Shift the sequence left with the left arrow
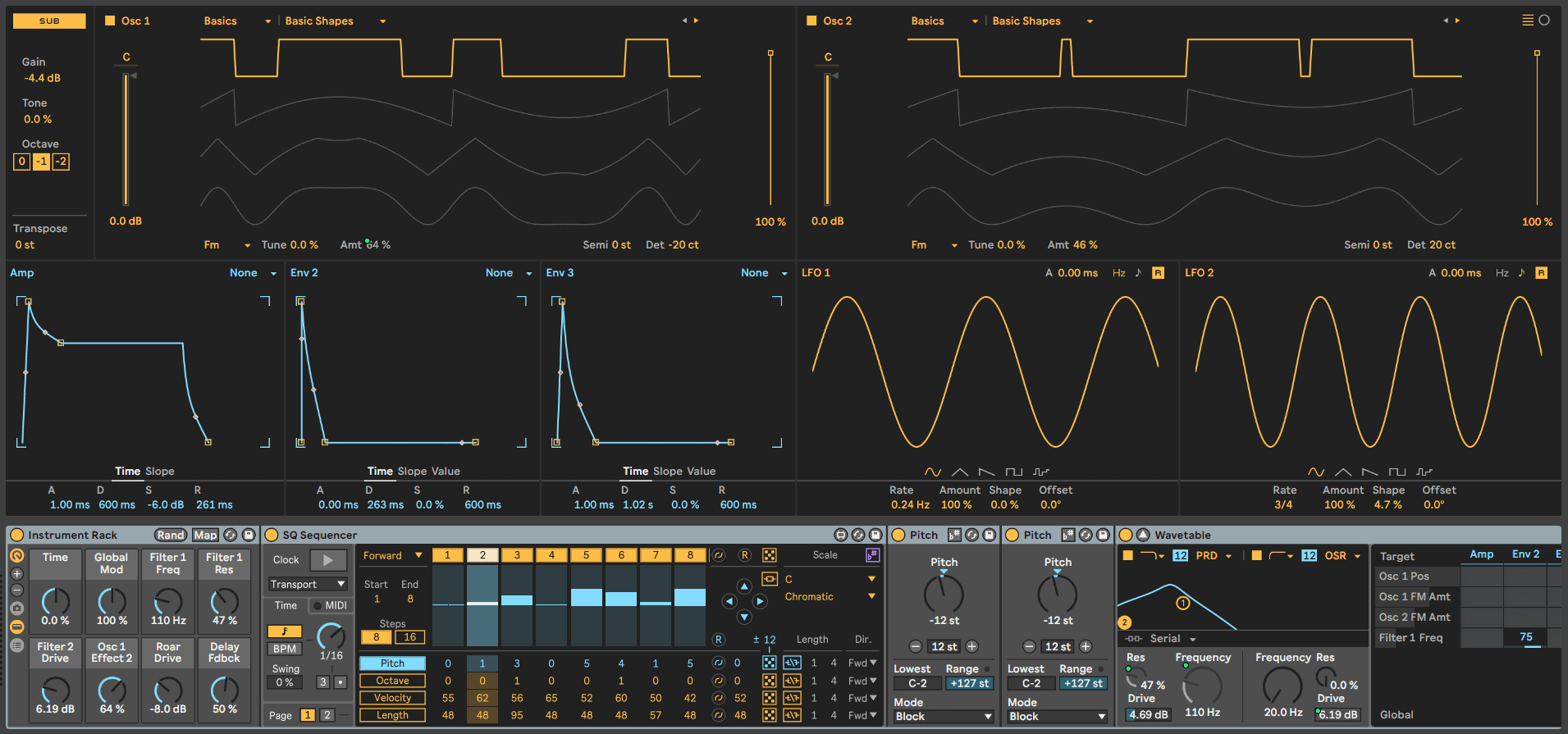Image resolution: width=1568 pixels, height=734 pixels. coord(729,602)
